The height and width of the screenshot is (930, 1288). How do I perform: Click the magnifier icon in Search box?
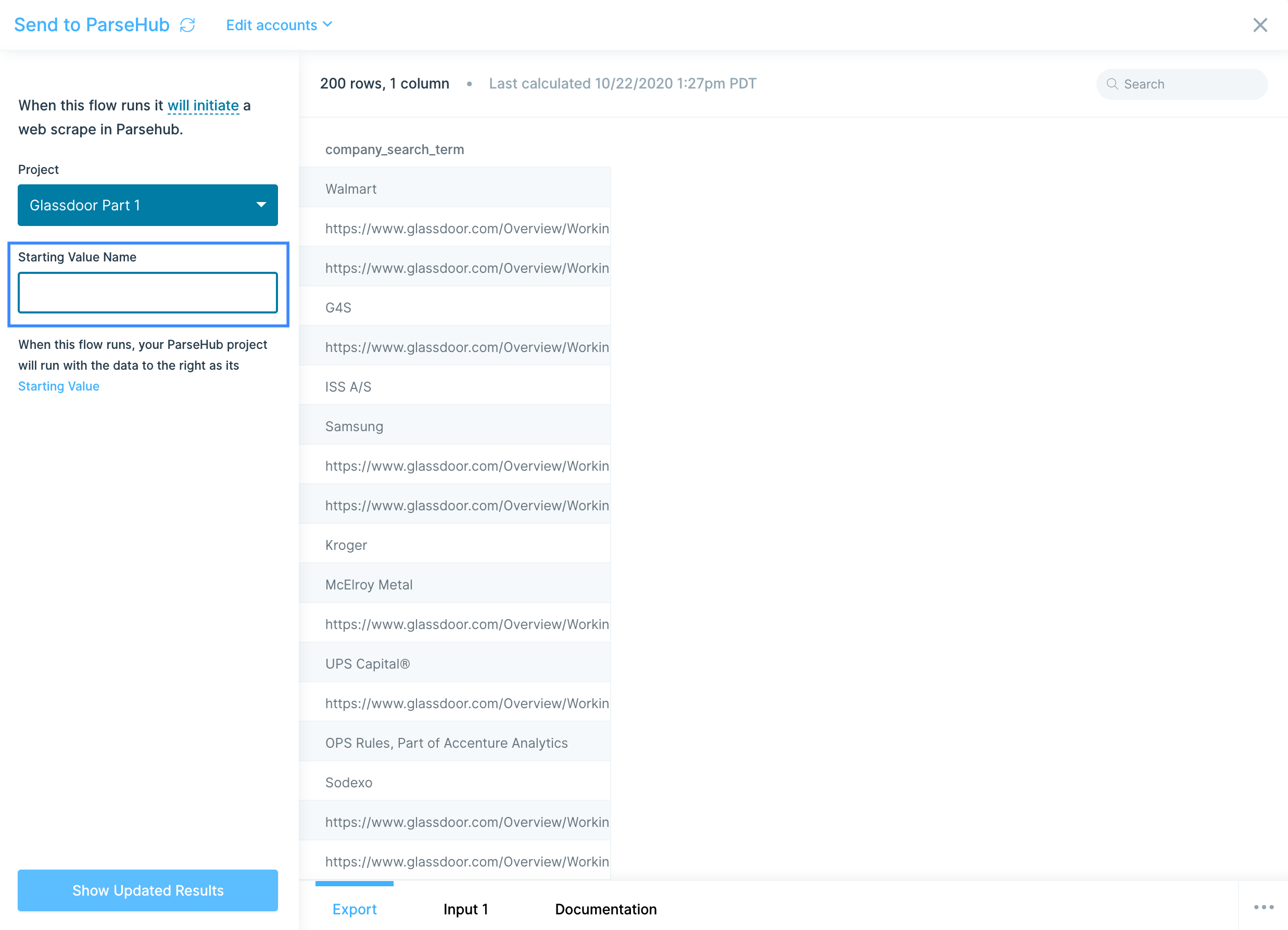click(1112, 84)
